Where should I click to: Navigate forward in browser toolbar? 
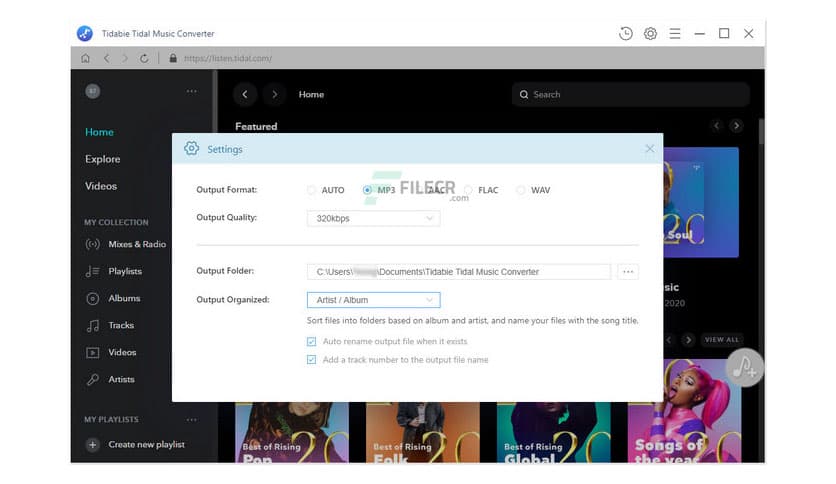click(125, 58)
